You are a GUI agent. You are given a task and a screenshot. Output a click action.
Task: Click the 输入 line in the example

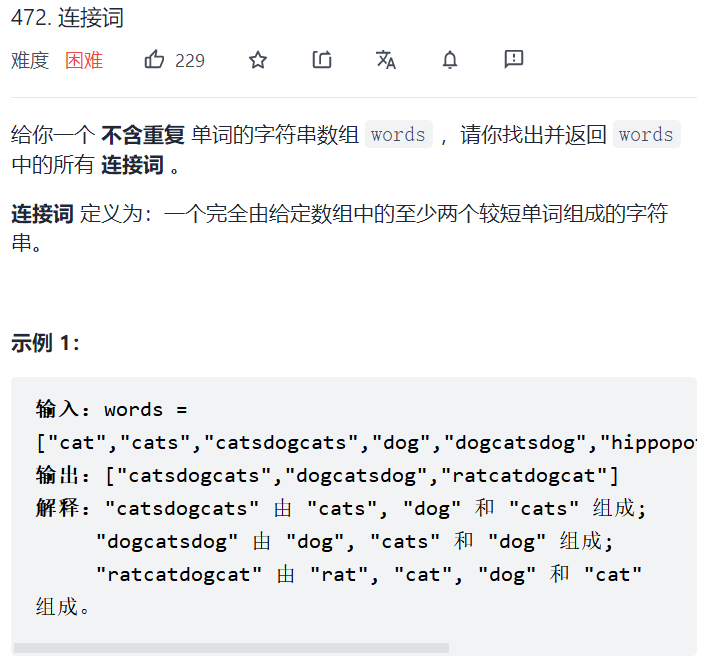coord(112,409)
